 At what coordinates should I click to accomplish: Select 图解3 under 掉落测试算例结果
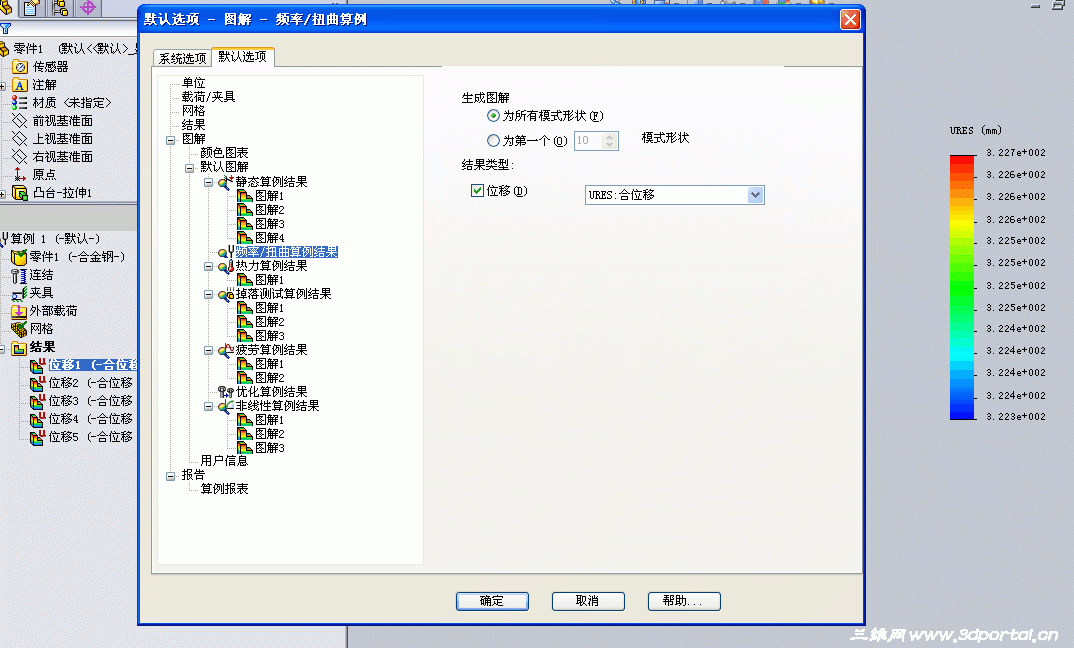pyautogui.click(x=270, y=336)
